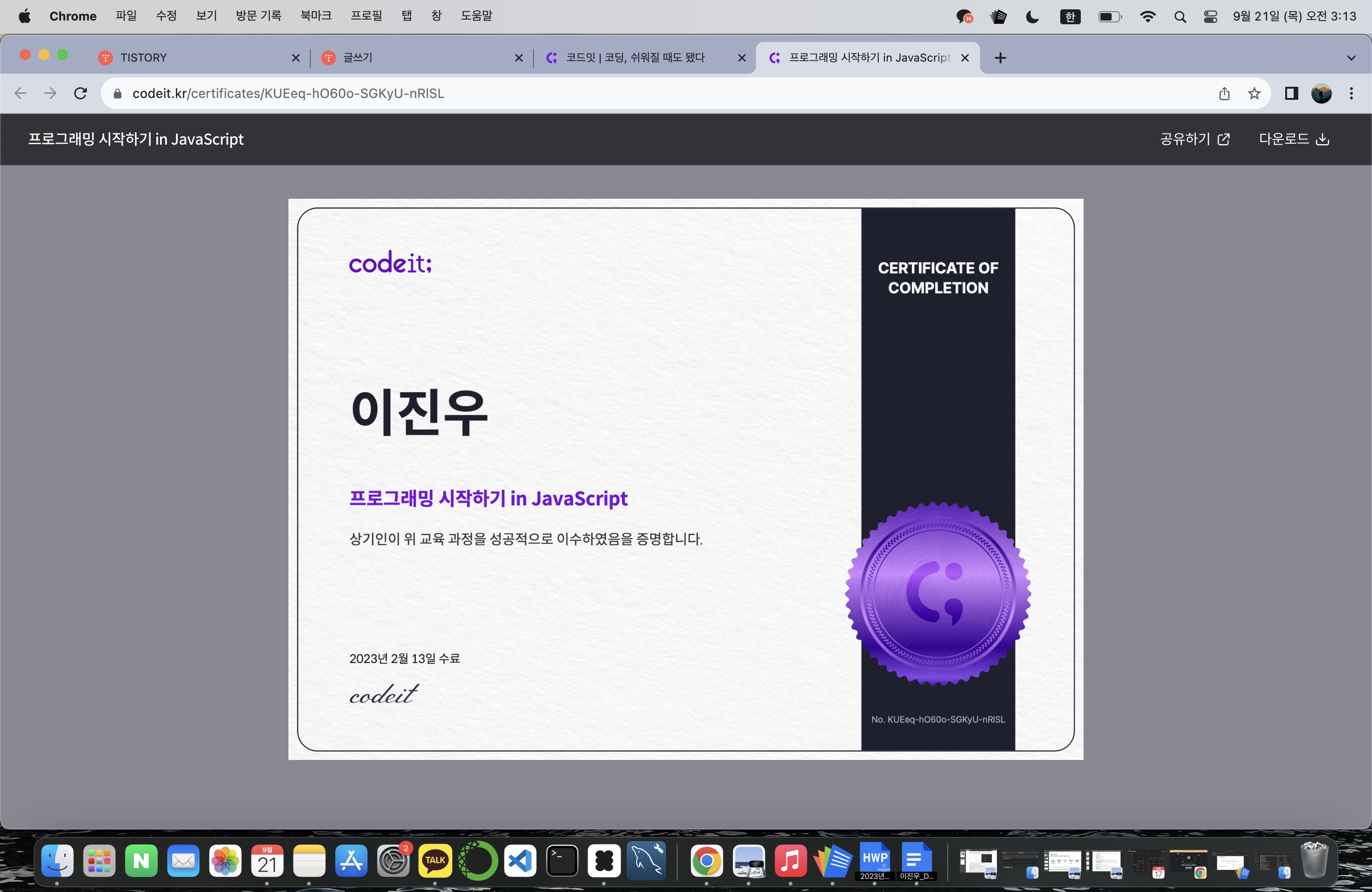Close the 프로그래밍 시작하기 in JavaScript tab
Screen dimensions: 1372x892
coord(965,58)
